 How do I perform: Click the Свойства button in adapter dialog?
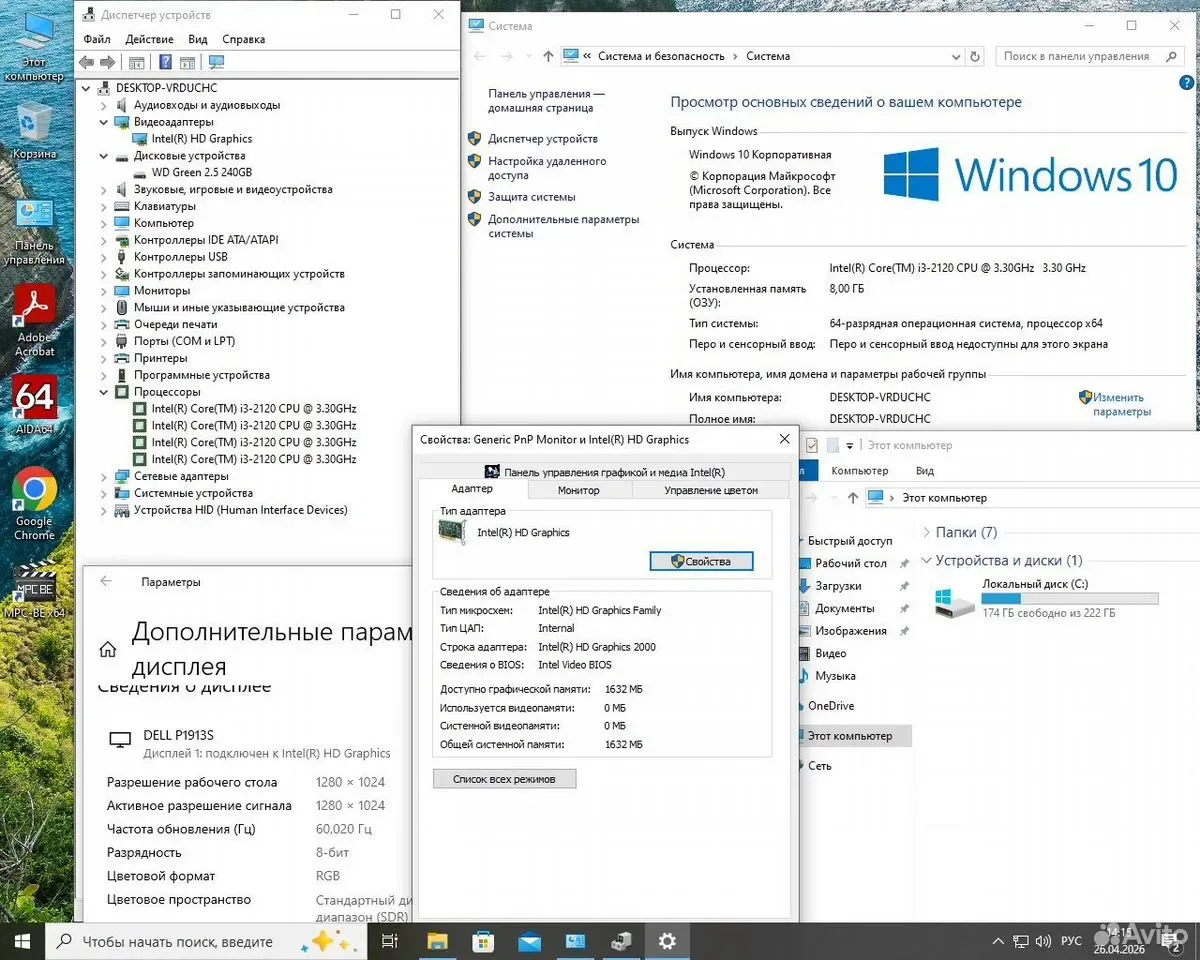[701, 562]
